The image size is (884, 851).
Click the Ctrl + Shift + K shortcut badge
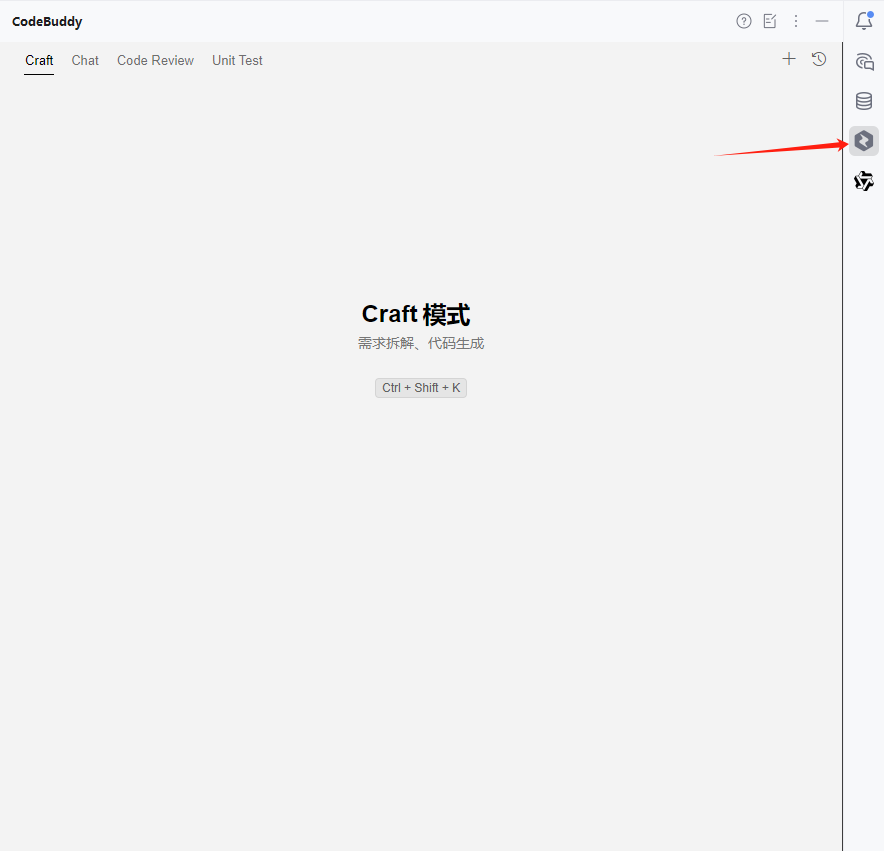pyautogui.click(x=421, y=388)
